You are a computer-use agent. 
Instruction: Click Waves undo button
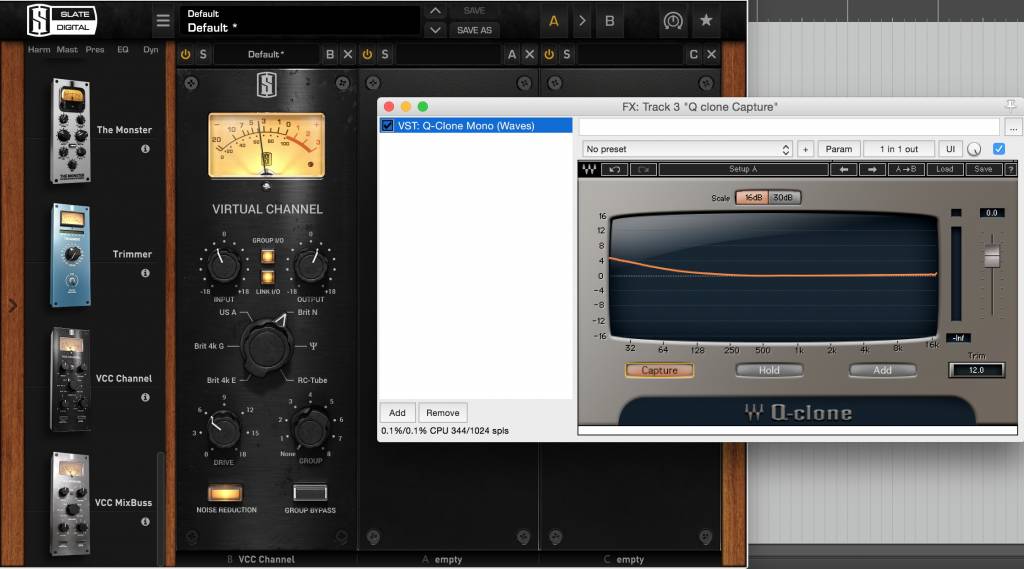pos(615,169)
